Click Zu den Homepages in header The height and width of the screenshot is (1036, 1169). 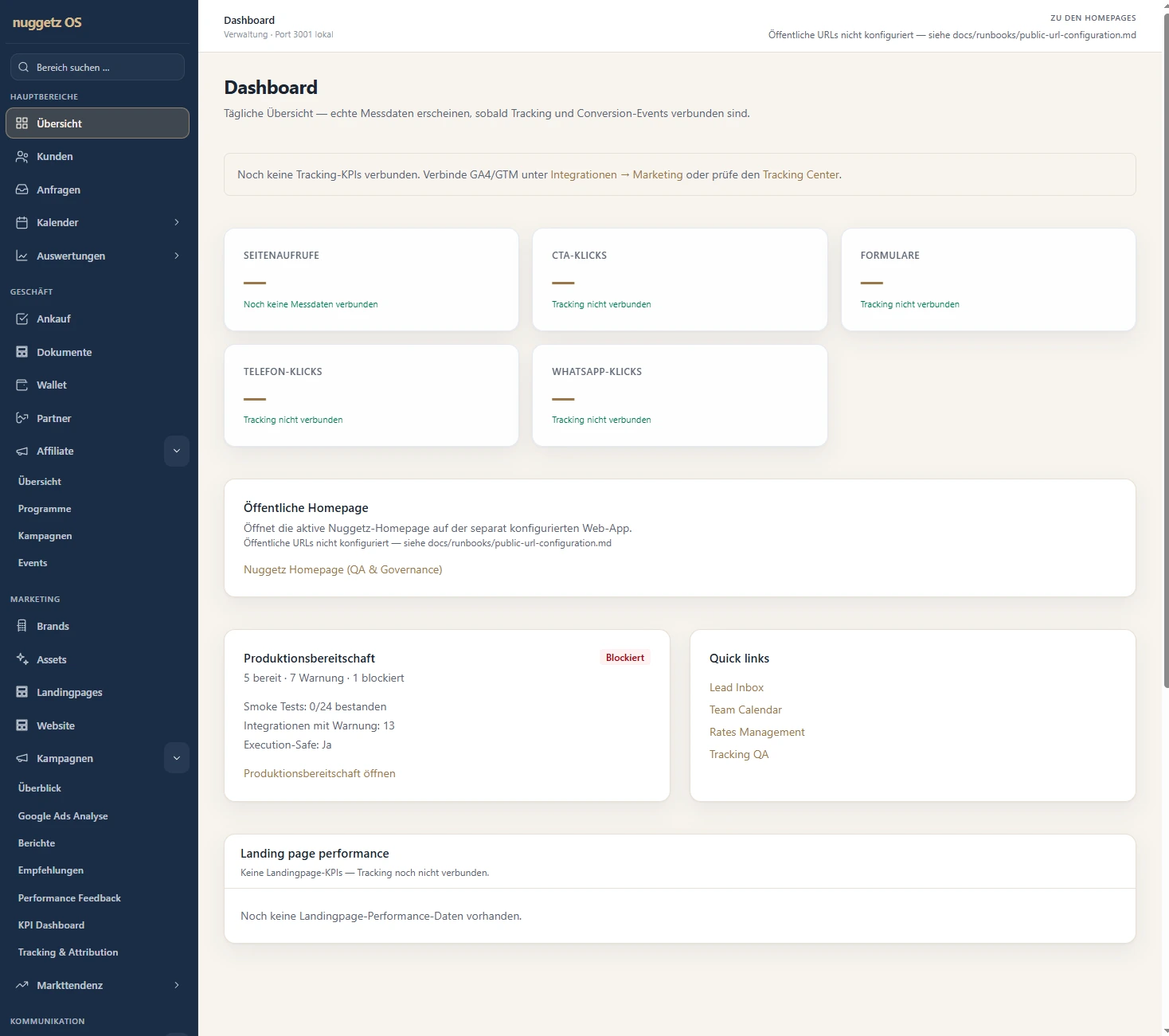click(x=1093, y=18)
